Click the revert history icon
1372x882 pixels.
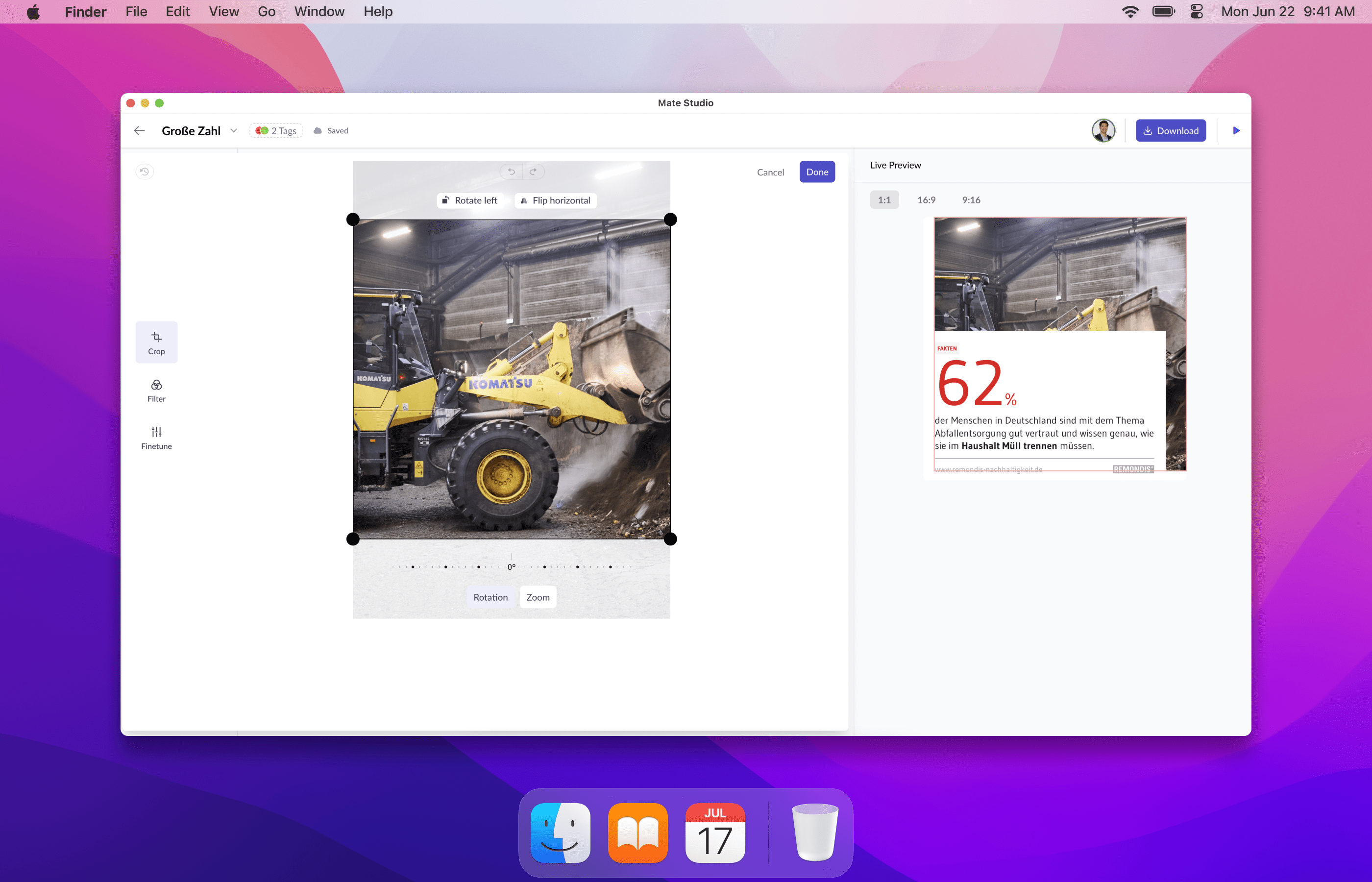144,171
